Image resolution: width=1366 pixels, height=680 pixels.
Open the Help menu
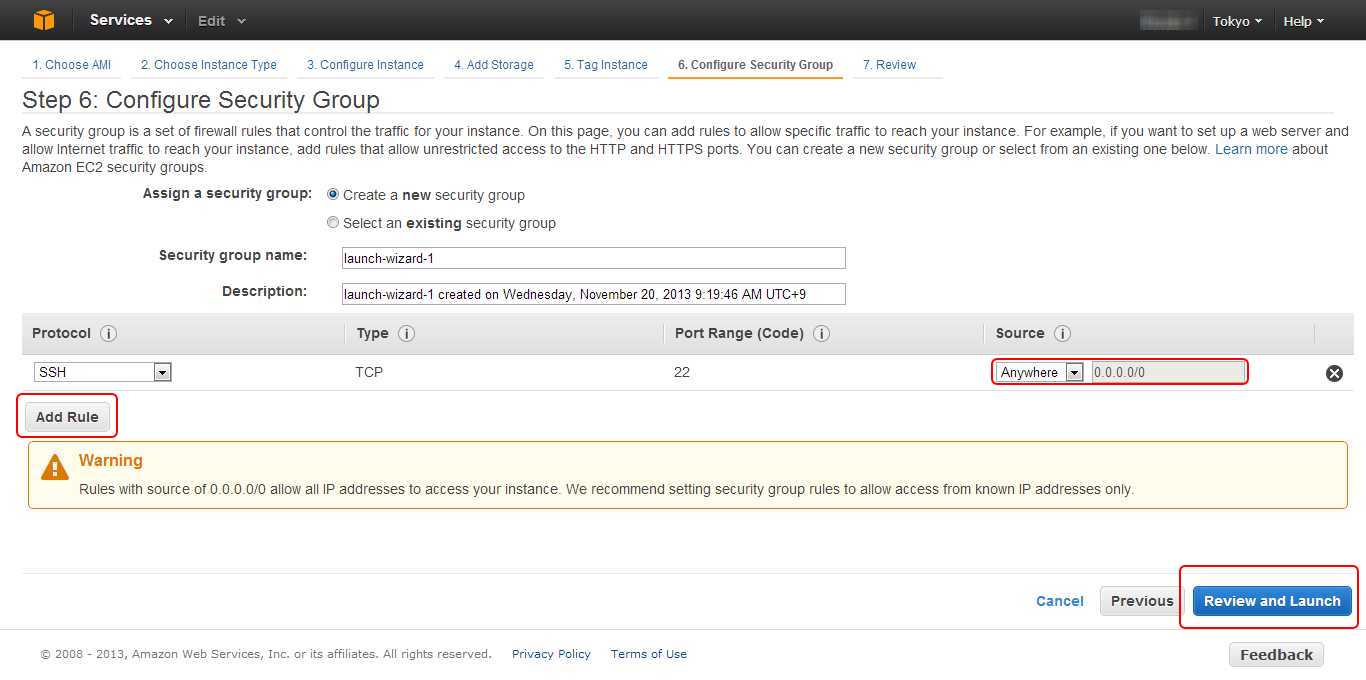[1303, 21]
